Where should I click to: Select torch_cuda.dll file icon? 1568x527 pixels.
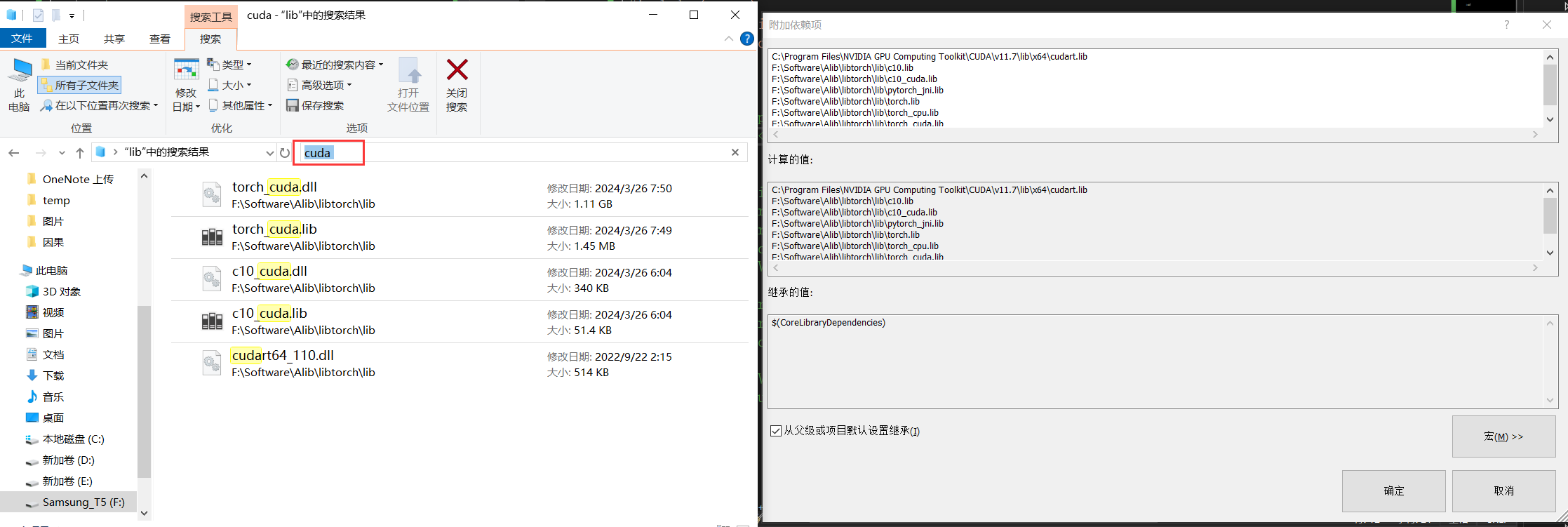click(212, 194)
